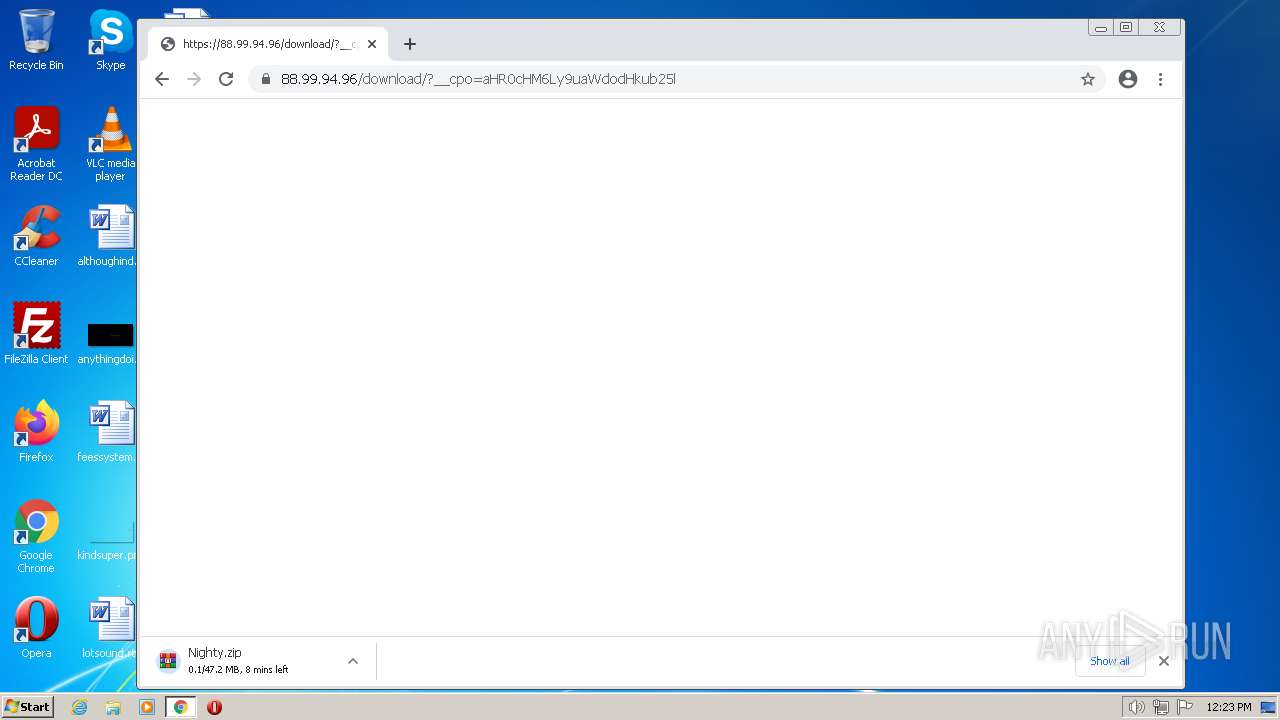Open the Chrome profile avatar menu

pyautogui.click(x=1128, y=79)
